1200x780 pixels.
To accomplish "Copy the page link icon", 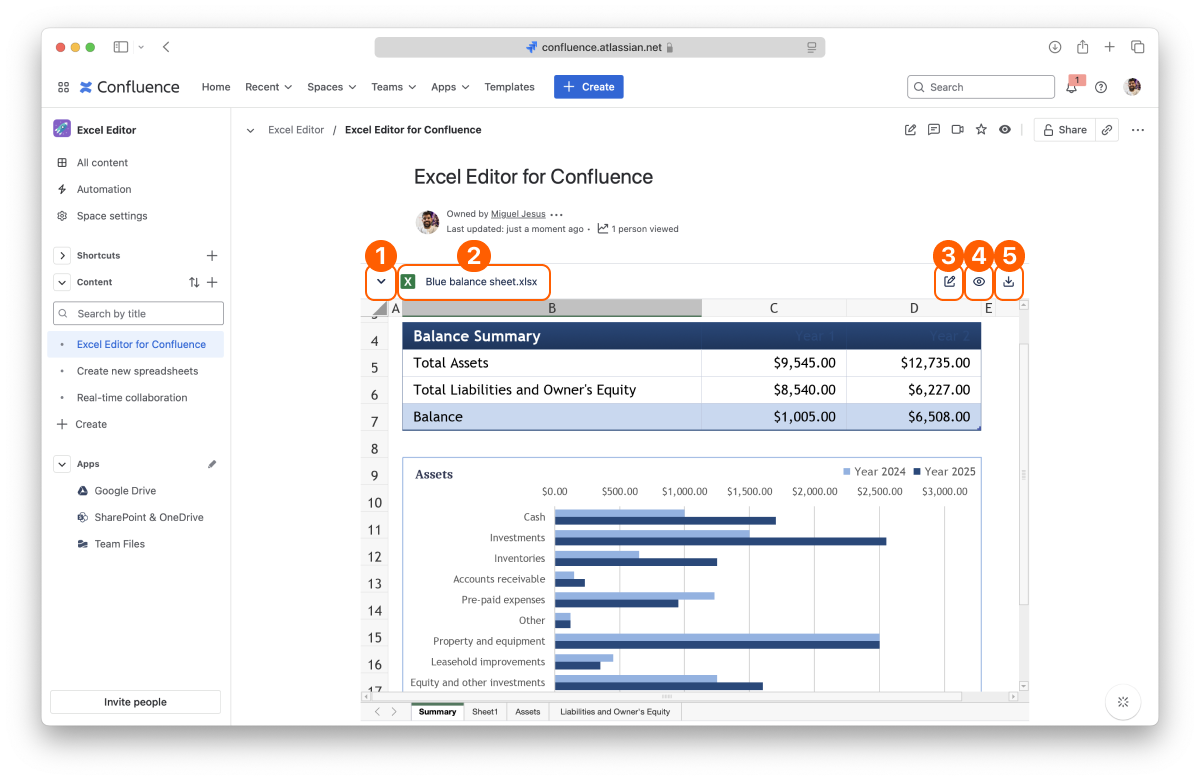I will click(x=1107, y=130).
